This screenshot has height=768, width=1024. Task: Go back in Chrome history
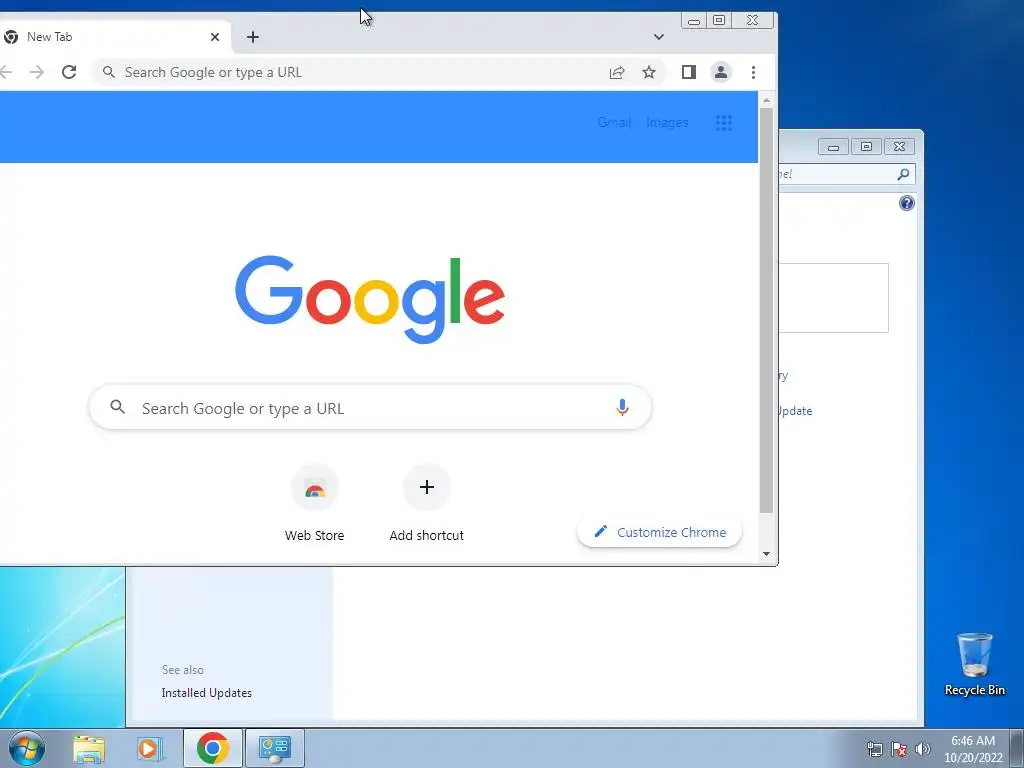[7, 72]
